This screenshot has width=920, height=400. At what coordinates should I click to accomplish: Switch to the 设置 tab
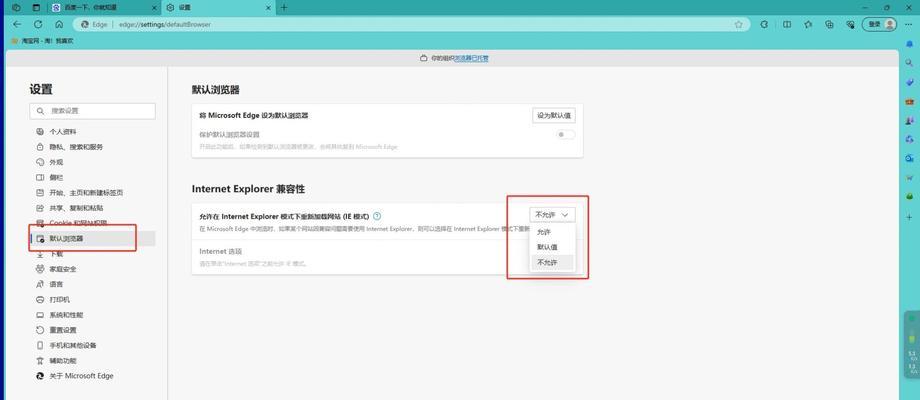[x=218, y=8]
